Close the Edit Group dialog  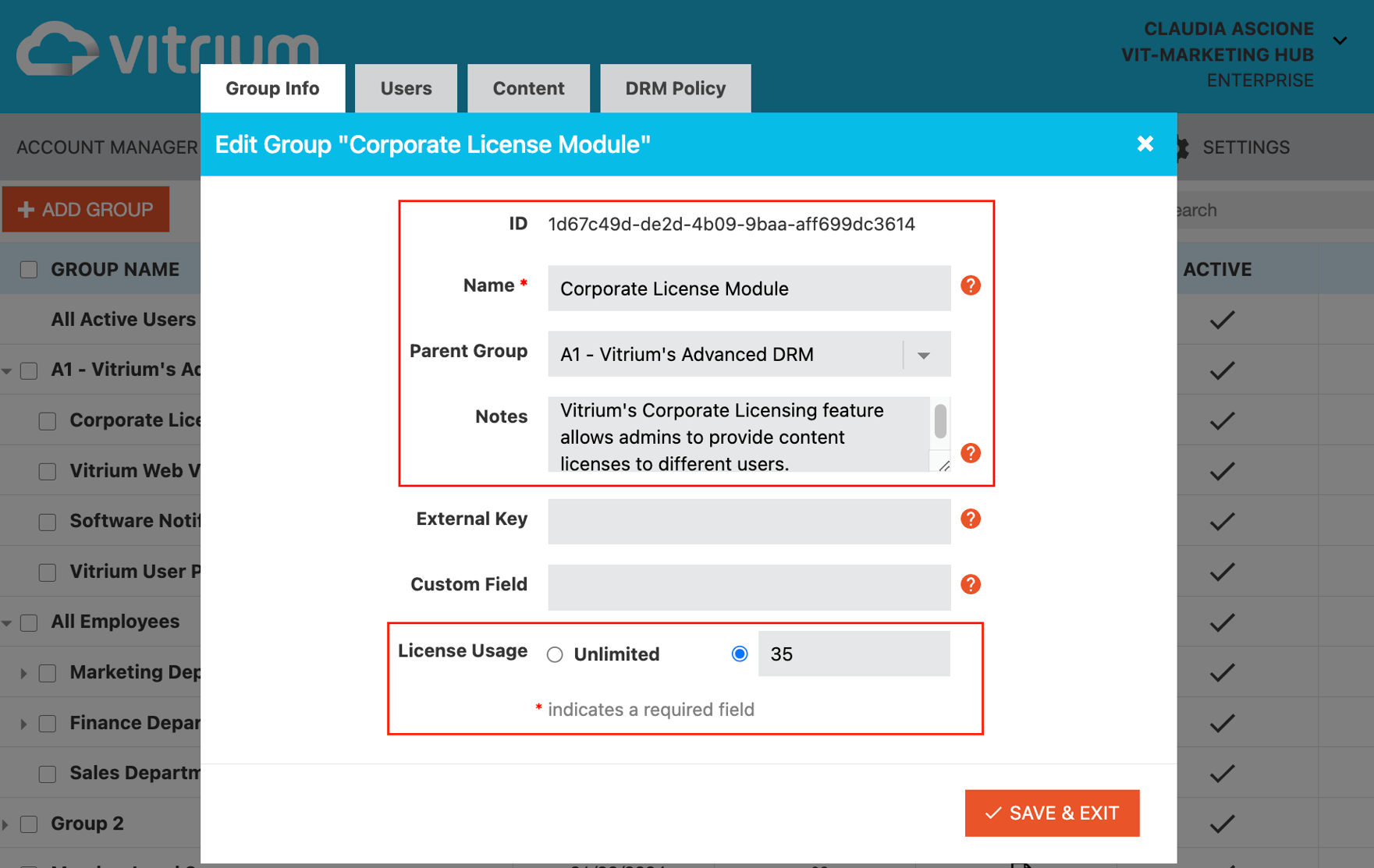[x=1145, y=143]
